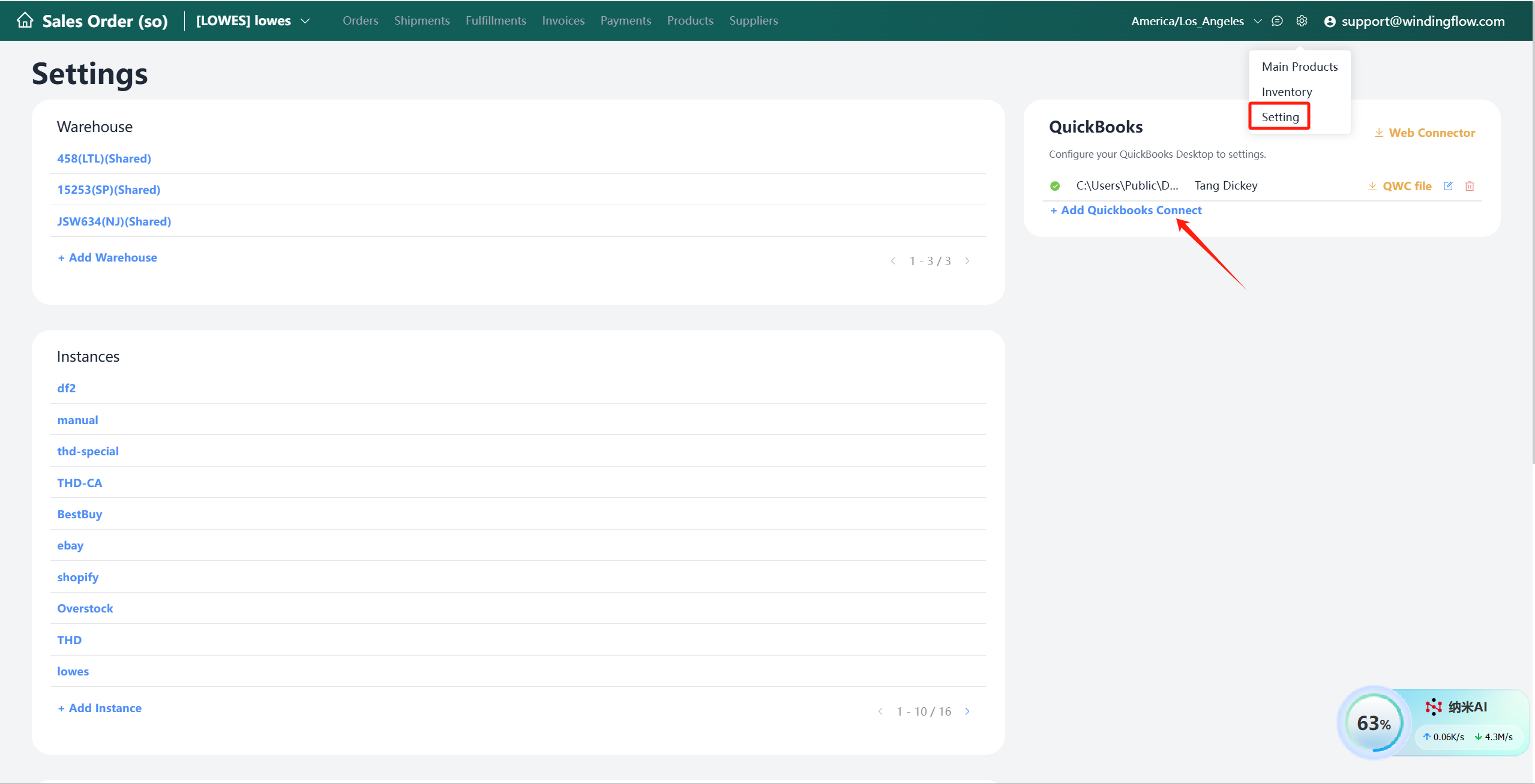Open the Products menu
1535x784 pixels.
pyautogui.click(x=690, y=20)
